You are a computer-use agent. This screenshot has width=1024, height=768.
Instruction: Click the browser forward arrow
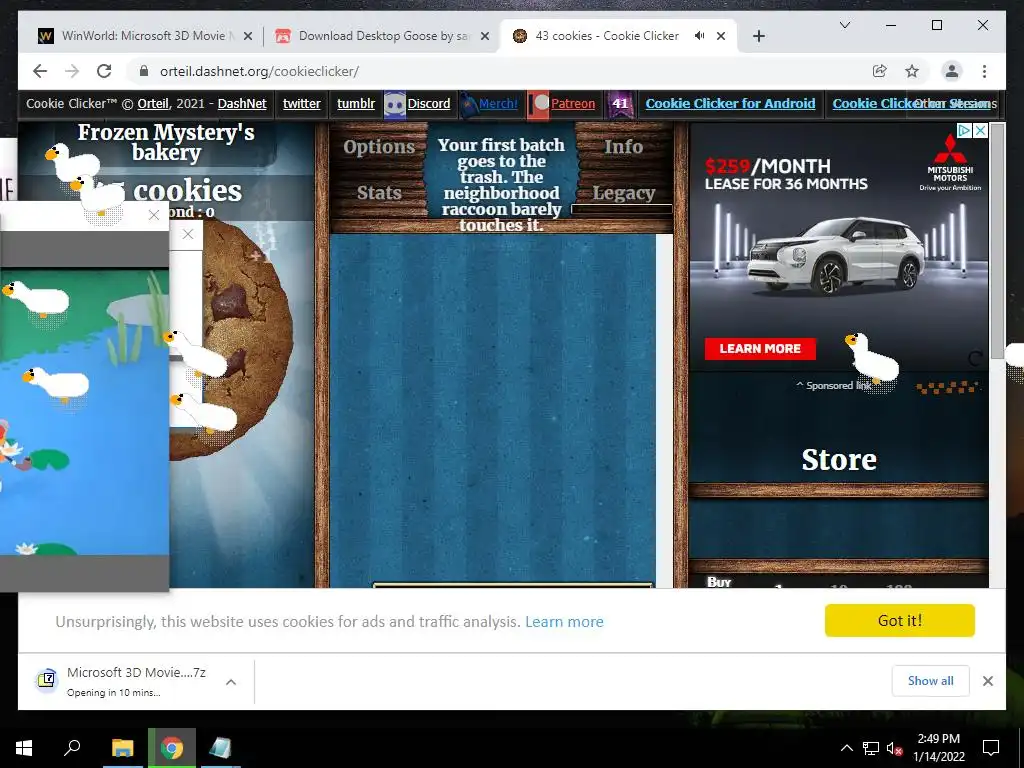click(x=72, y=71)
